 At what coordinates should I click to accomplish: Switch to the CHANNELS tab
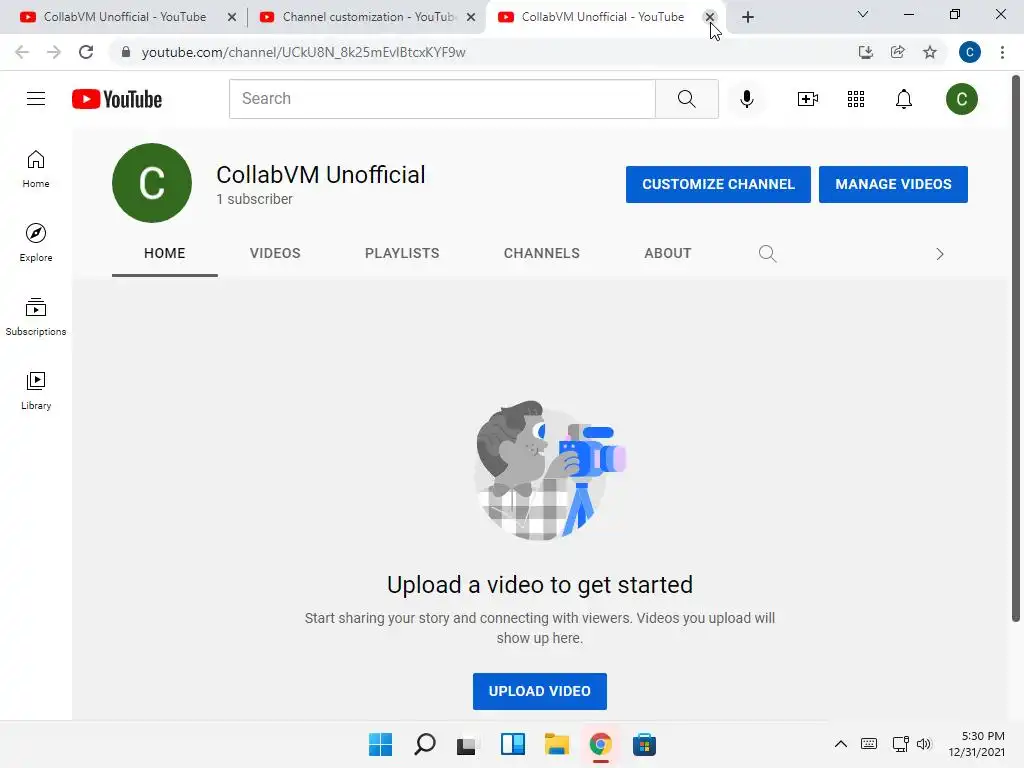(x=541, y=253)
